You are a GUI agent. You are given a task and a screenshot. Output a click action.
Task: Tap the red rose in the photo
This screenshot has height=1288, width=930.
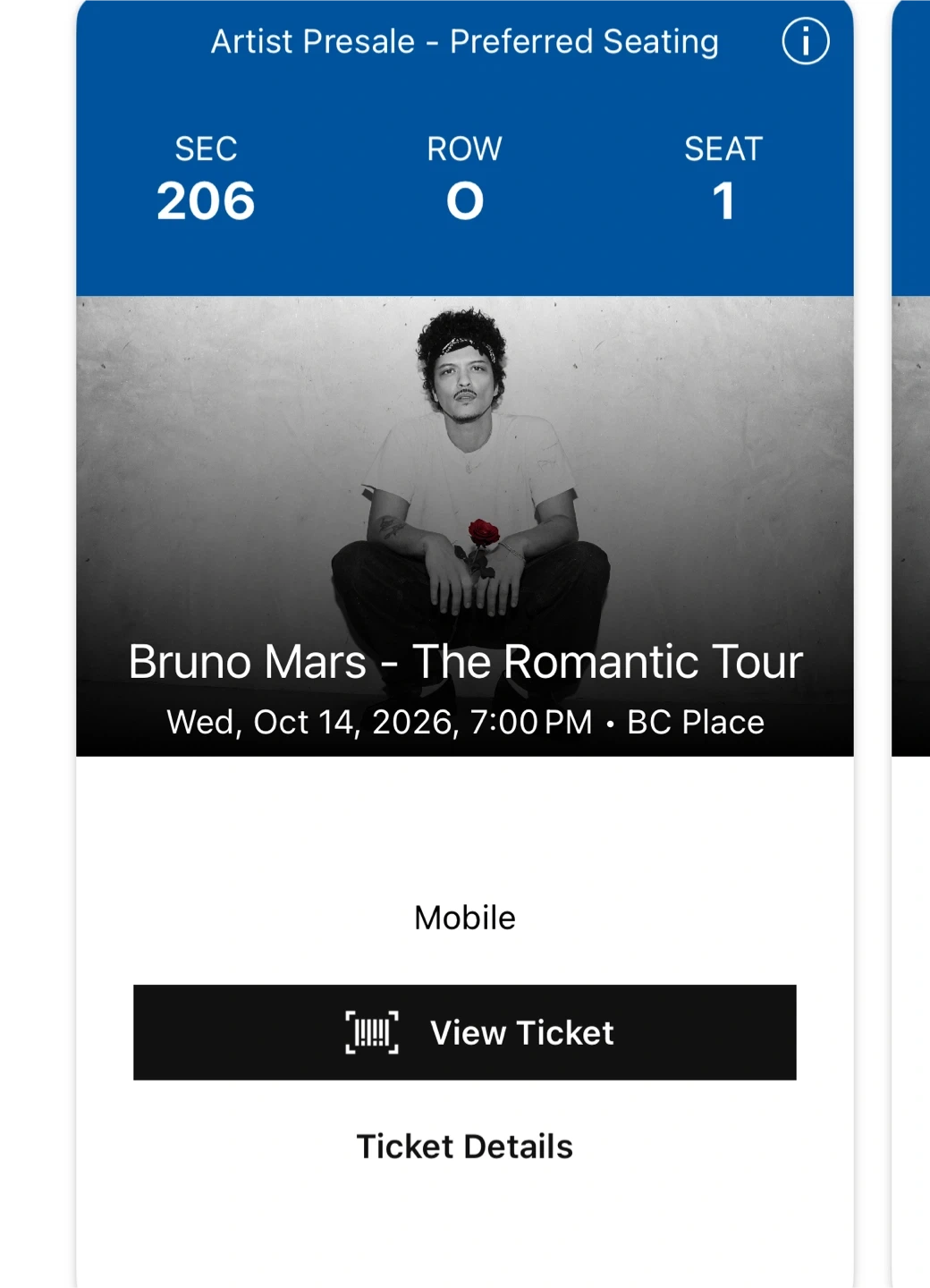[x=483, y=533]
